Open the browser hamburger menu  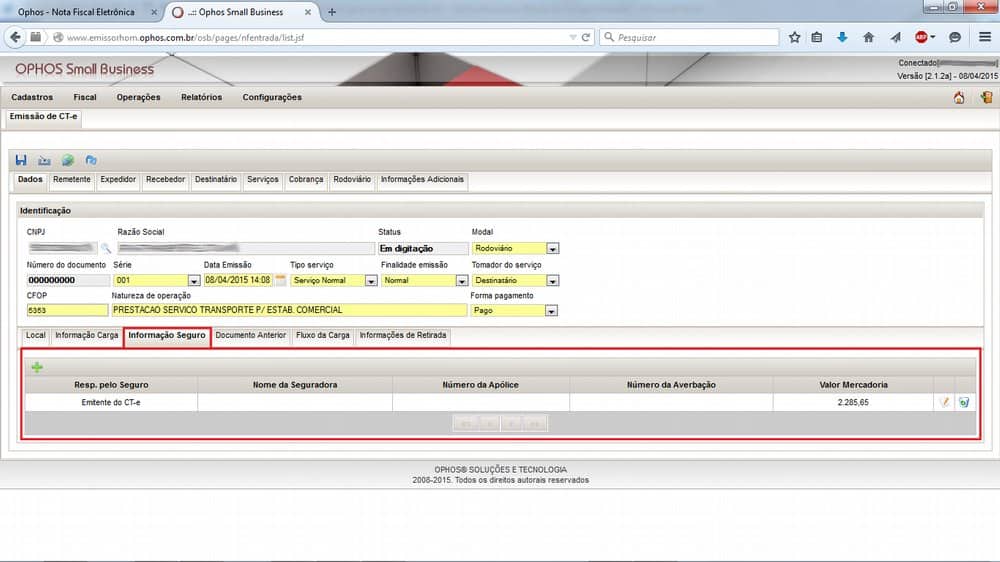pos(985,37)
